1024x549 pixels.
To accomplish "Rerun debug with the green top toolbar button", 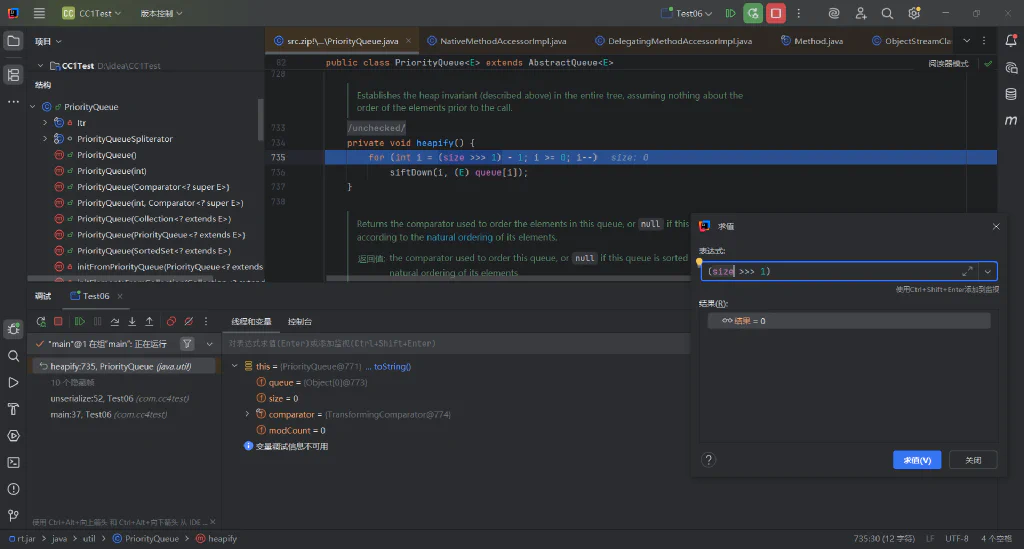I will pyautogui.click(x=753, y=13).
